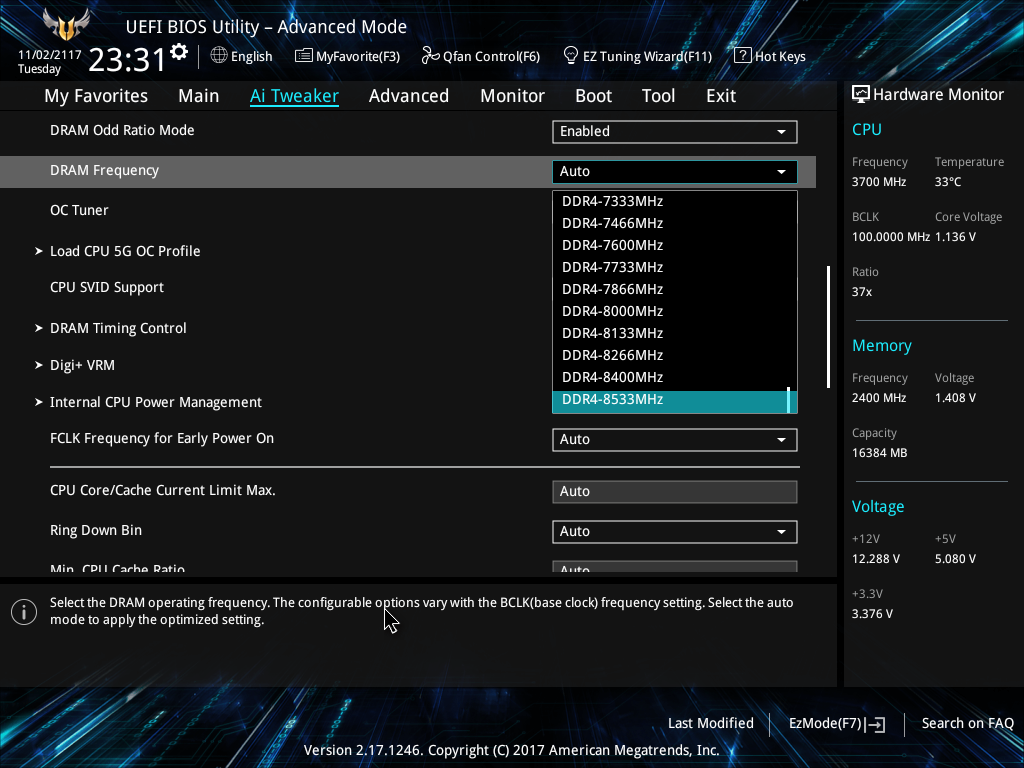Click the 11/02/2117 Tuesday date

pos(49,62)
